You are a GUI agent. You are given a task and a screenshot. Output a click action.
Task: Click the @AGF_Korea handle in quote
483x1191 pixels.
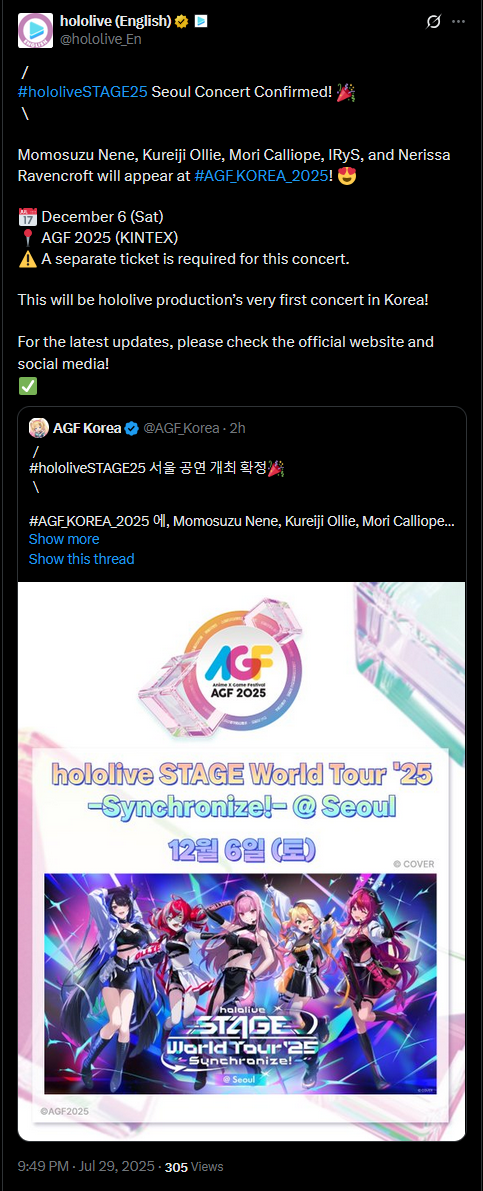click(182, 428)
